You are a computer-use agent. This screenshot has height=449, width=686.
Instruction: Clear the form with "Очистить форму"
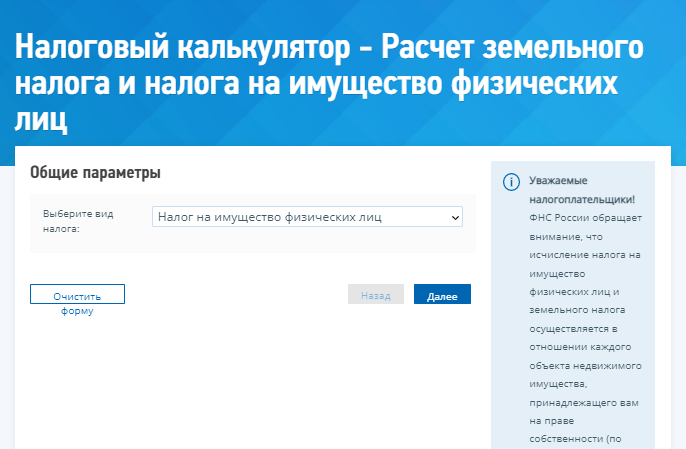(x=77, y=295)
